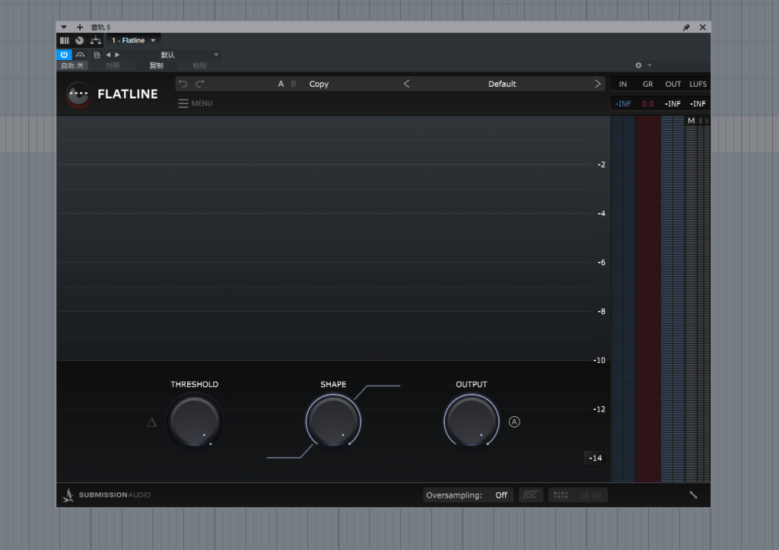Viewport: 779px width, 550px height.
Task: Click the undo arrow icon
Action: pos(183,84)
